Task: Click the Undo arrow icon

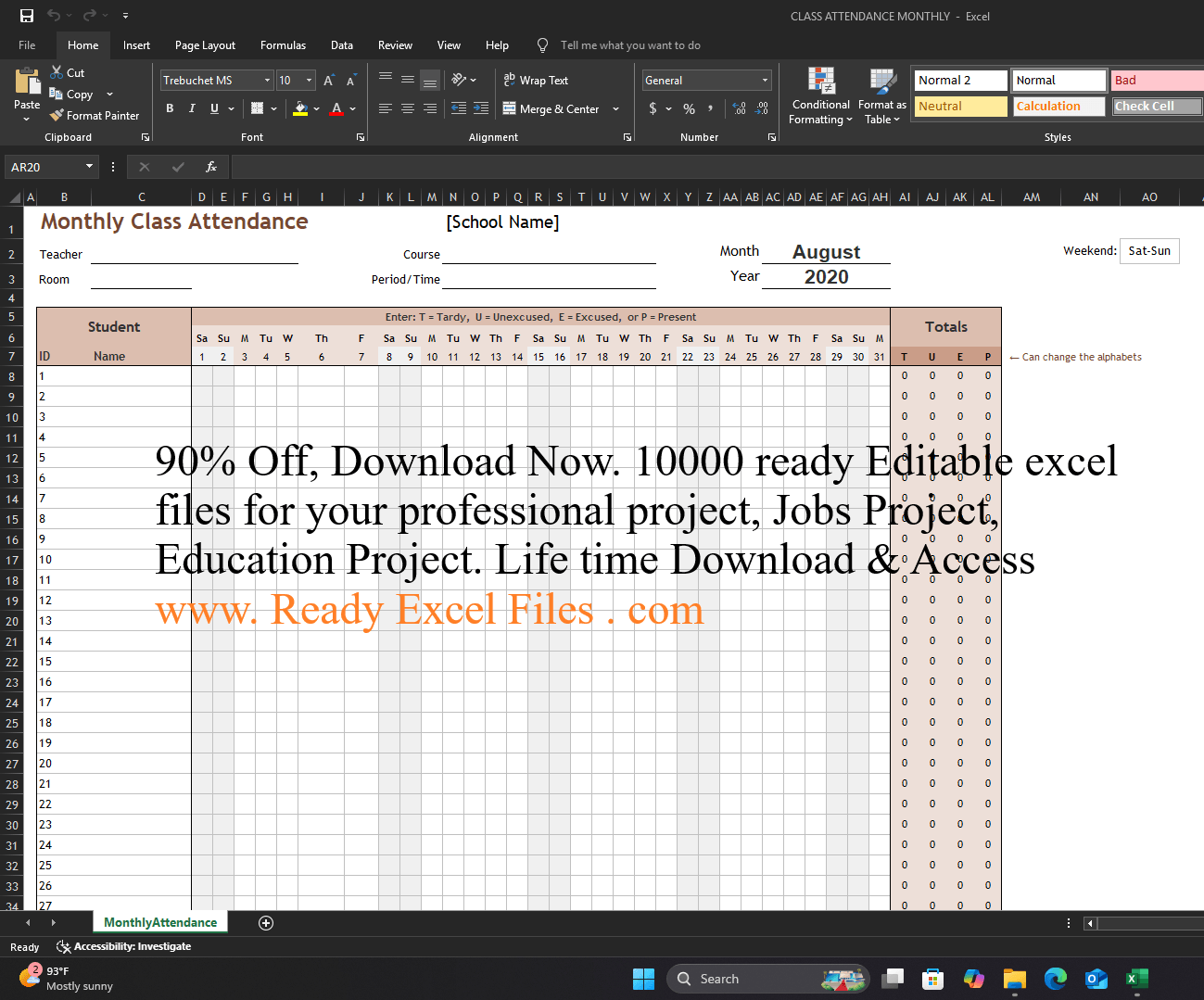Action: (x=54, y=16)
